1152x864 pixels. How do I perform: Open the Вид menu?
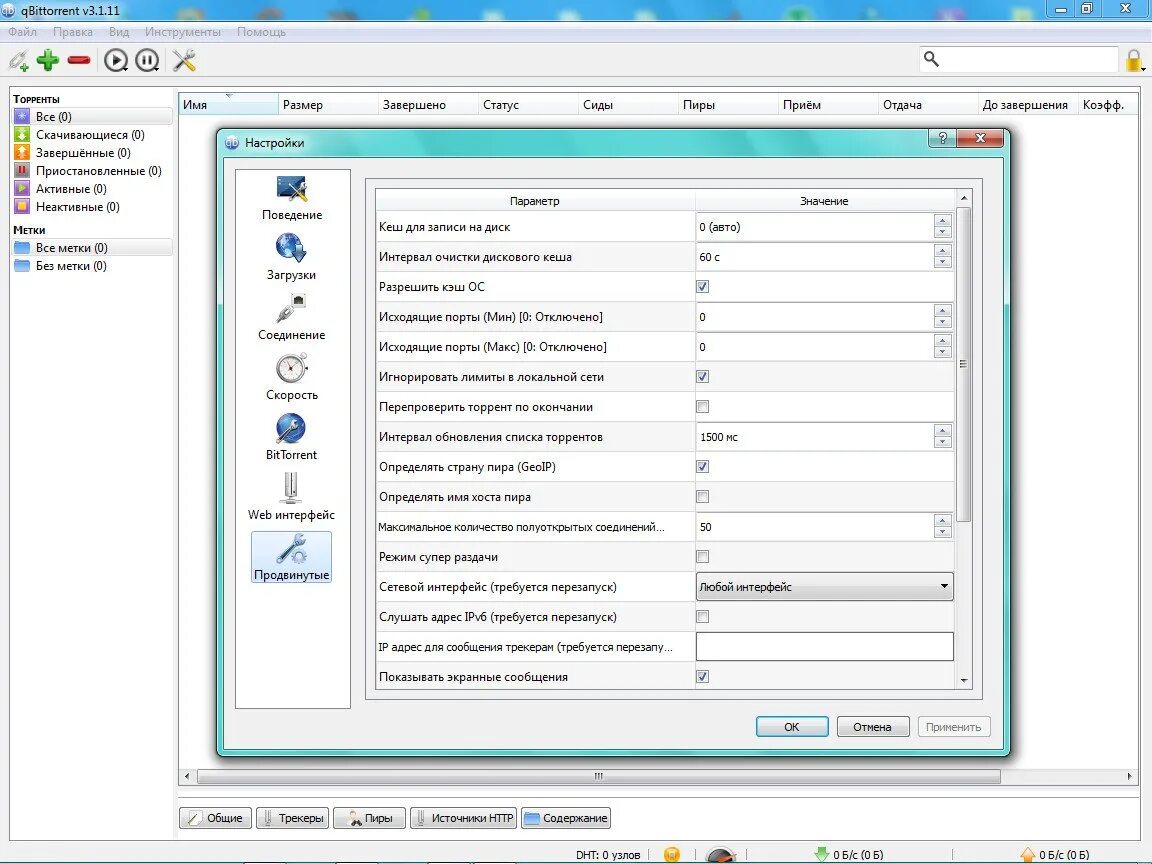coord(119,32)
